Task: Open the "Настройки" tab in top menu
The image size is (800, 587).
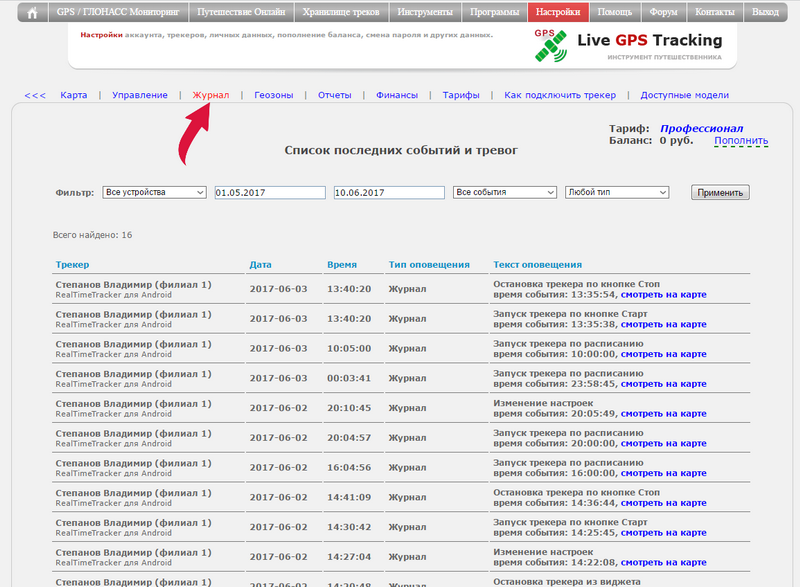Action: tap(557, 13)
